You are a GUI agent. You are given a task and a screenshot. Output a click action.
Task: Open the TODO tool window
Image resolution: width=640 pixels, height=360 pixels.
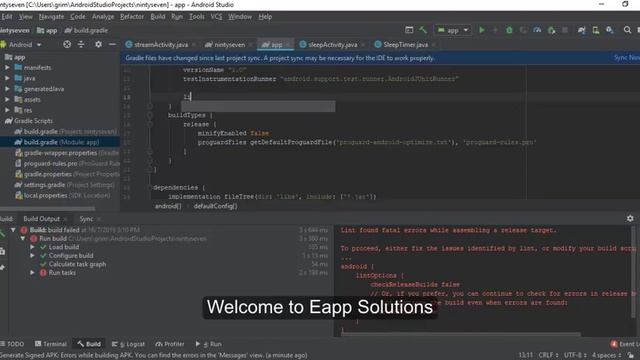tap(12, 344)
